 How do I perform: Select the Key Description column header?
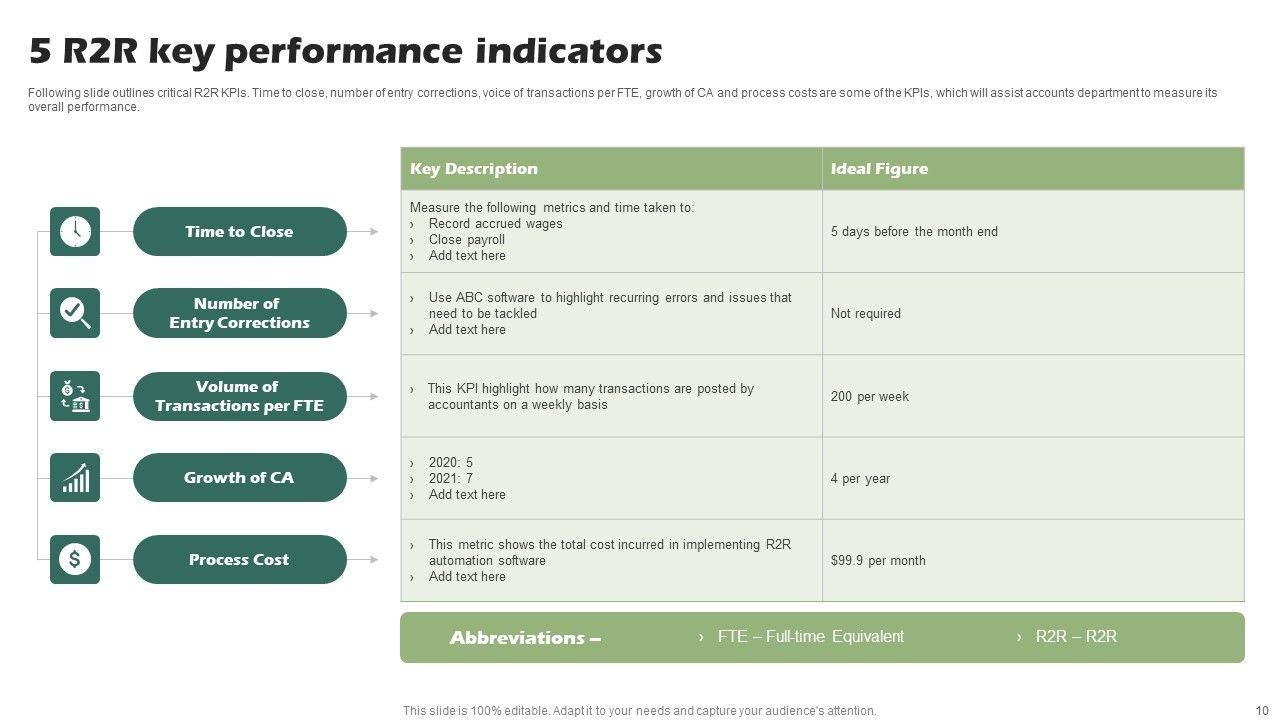[x=474, y=169]
